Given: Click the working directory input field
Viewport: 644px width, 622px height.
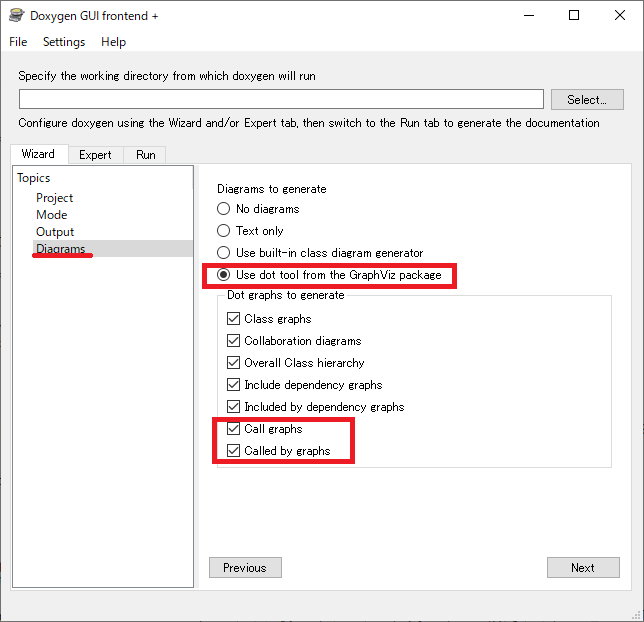Looking at the screenshot, I should (x=281, y=99).
